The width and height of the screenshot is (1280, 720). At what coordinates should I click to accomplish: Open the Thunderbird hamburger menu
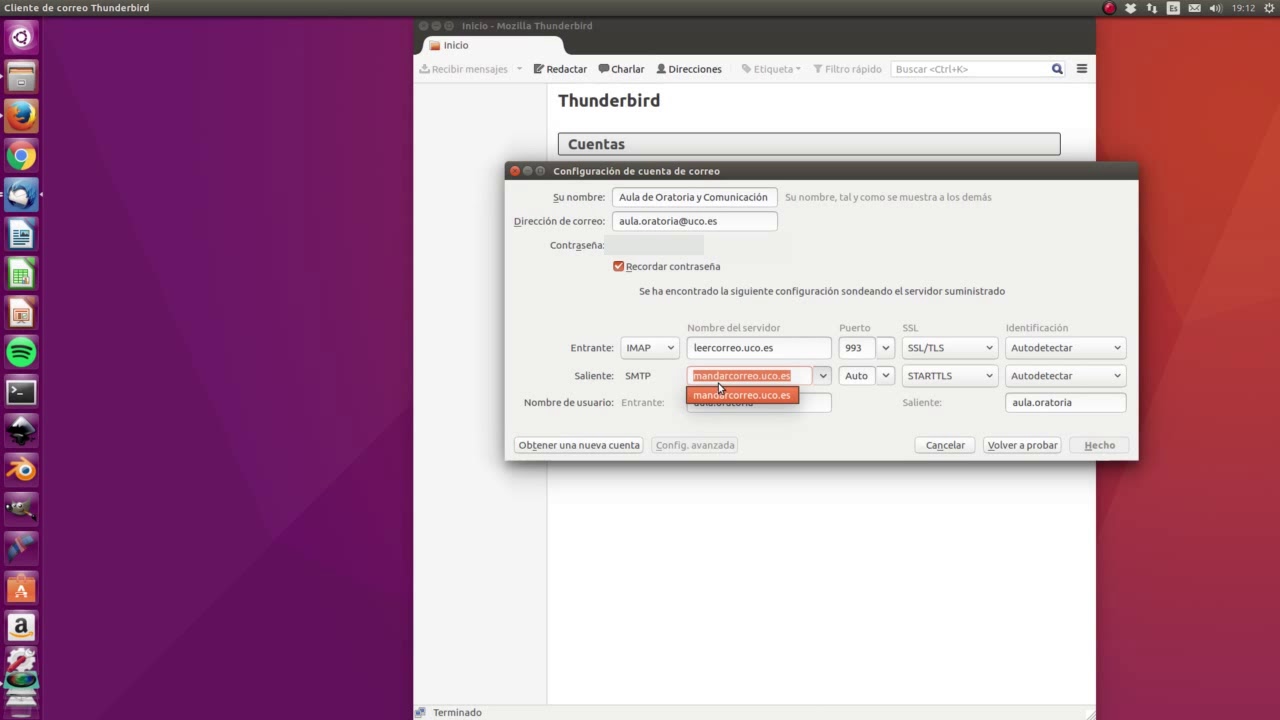pyautogui.click(x=1082, y=69)
